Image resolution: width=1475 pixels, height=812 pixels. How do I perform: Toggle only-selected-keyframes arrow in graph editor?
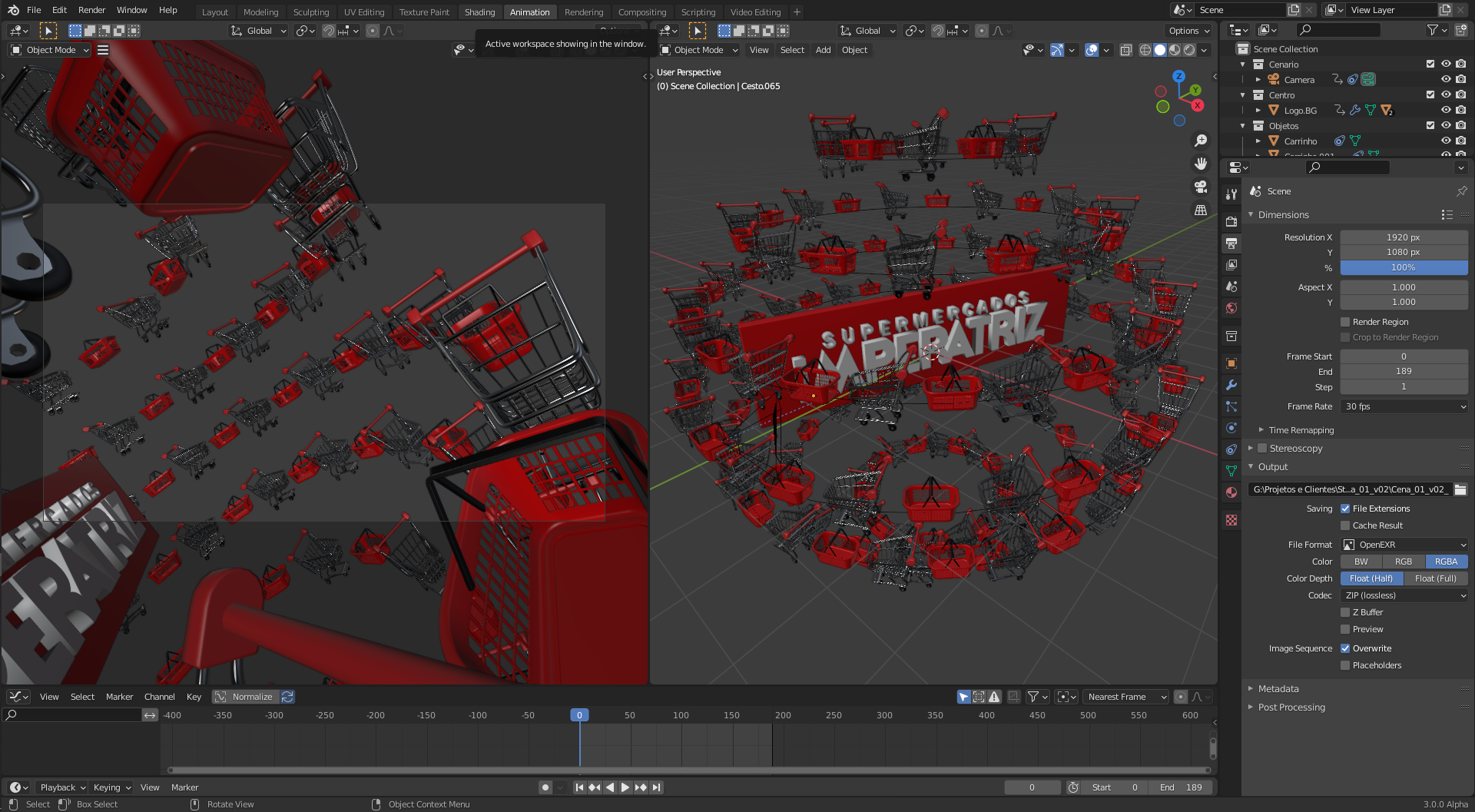(963, 697)
